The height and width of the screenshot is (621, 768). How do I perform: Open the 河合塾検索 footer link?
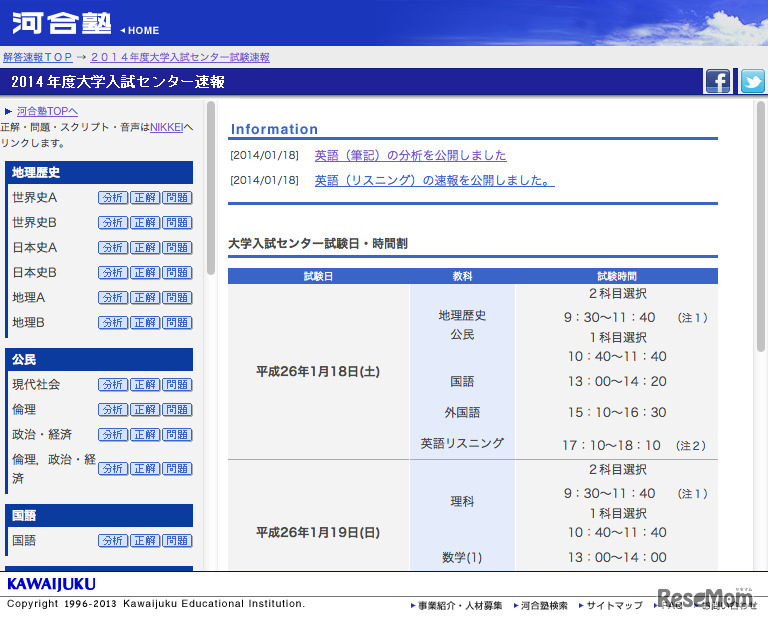click(x=541, y=606)
